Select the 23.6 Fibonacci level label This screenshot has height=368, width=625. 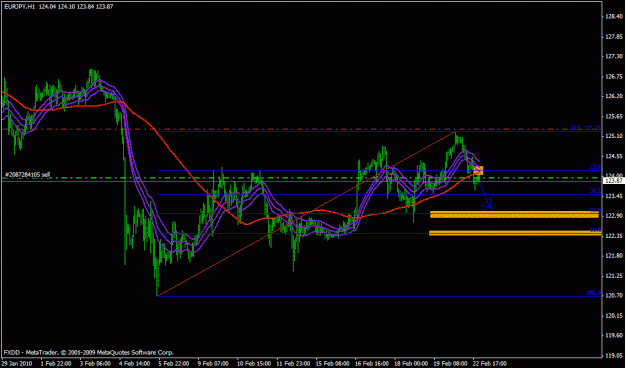coord(595,167)
